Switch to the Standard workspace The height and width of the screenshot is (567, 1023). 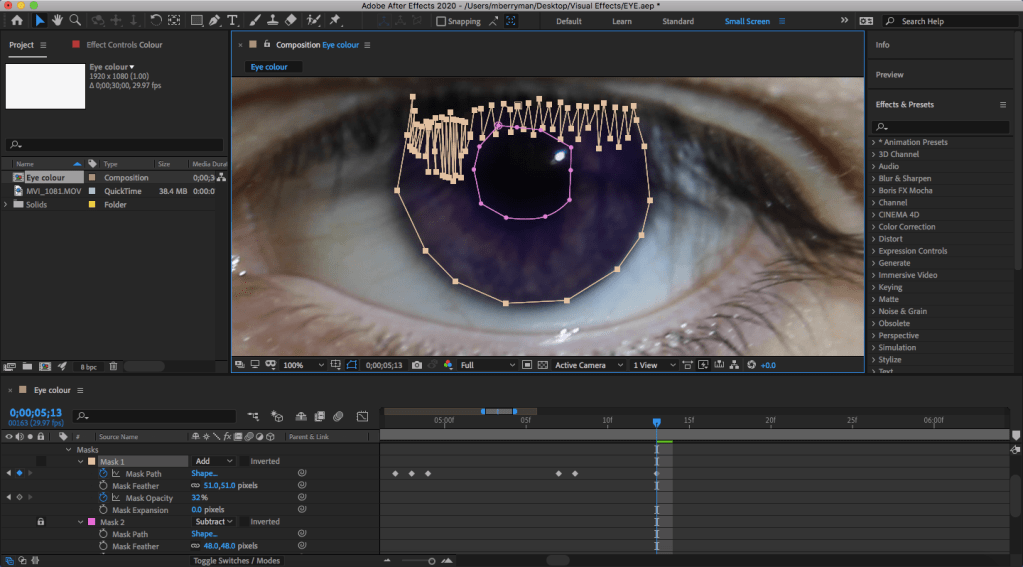[x=677, y=21]
